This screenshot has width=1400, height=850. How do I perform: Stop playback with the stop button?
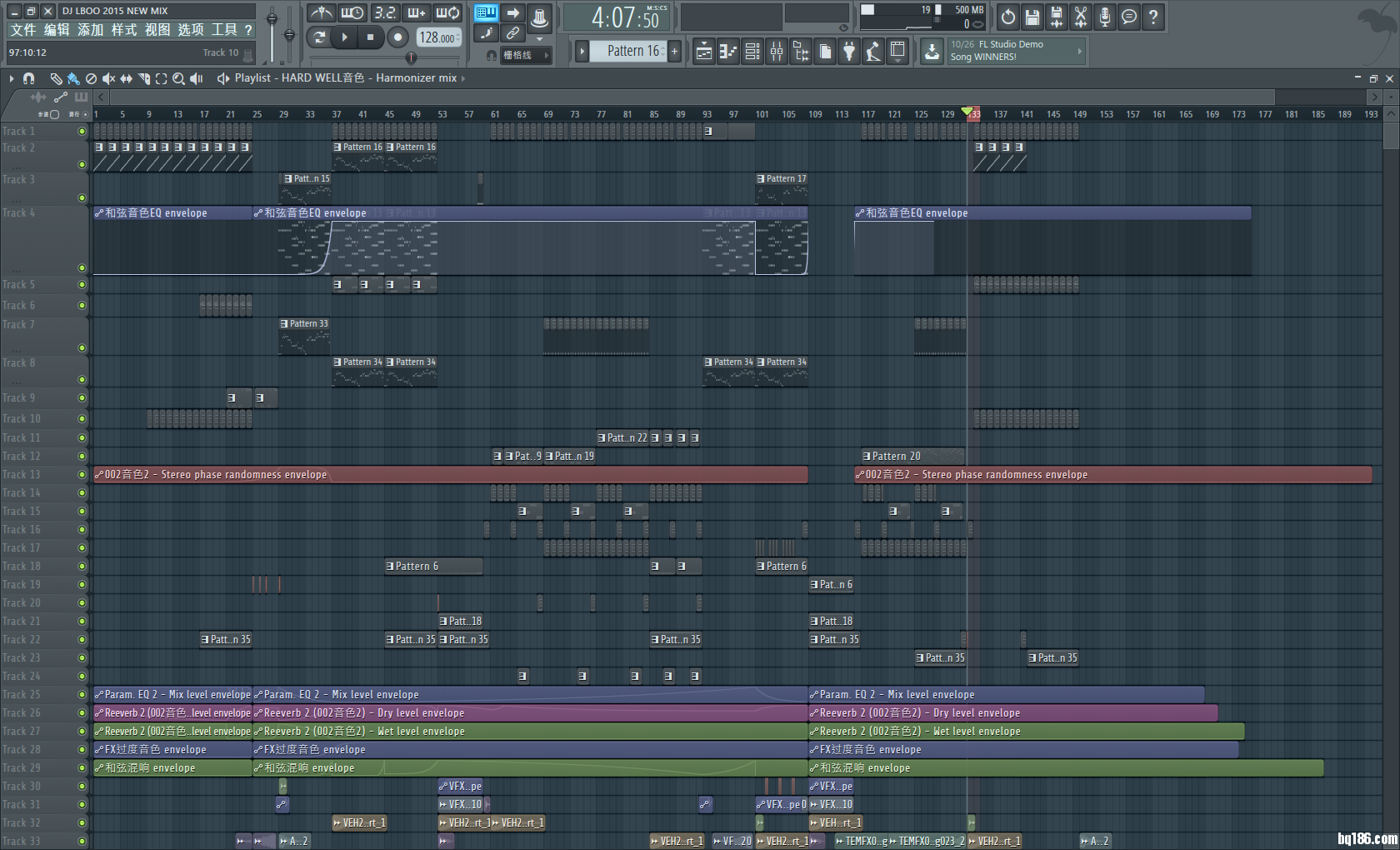pos(370,37)
